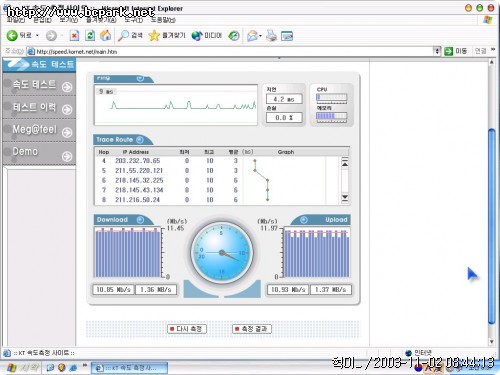Click the arrow icon next to Demo
500x375 pixels.
pos(67,156)
